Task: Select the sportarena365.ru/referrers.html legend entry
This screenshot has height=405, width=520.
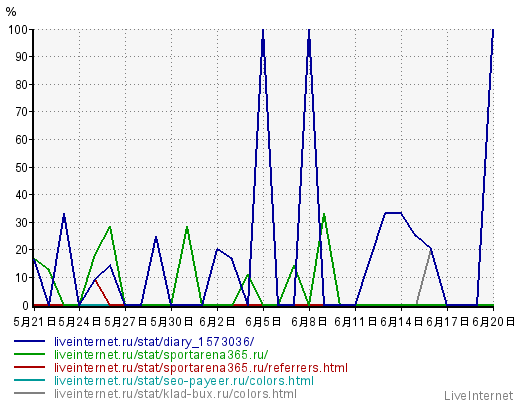Action: pos(201,368)
